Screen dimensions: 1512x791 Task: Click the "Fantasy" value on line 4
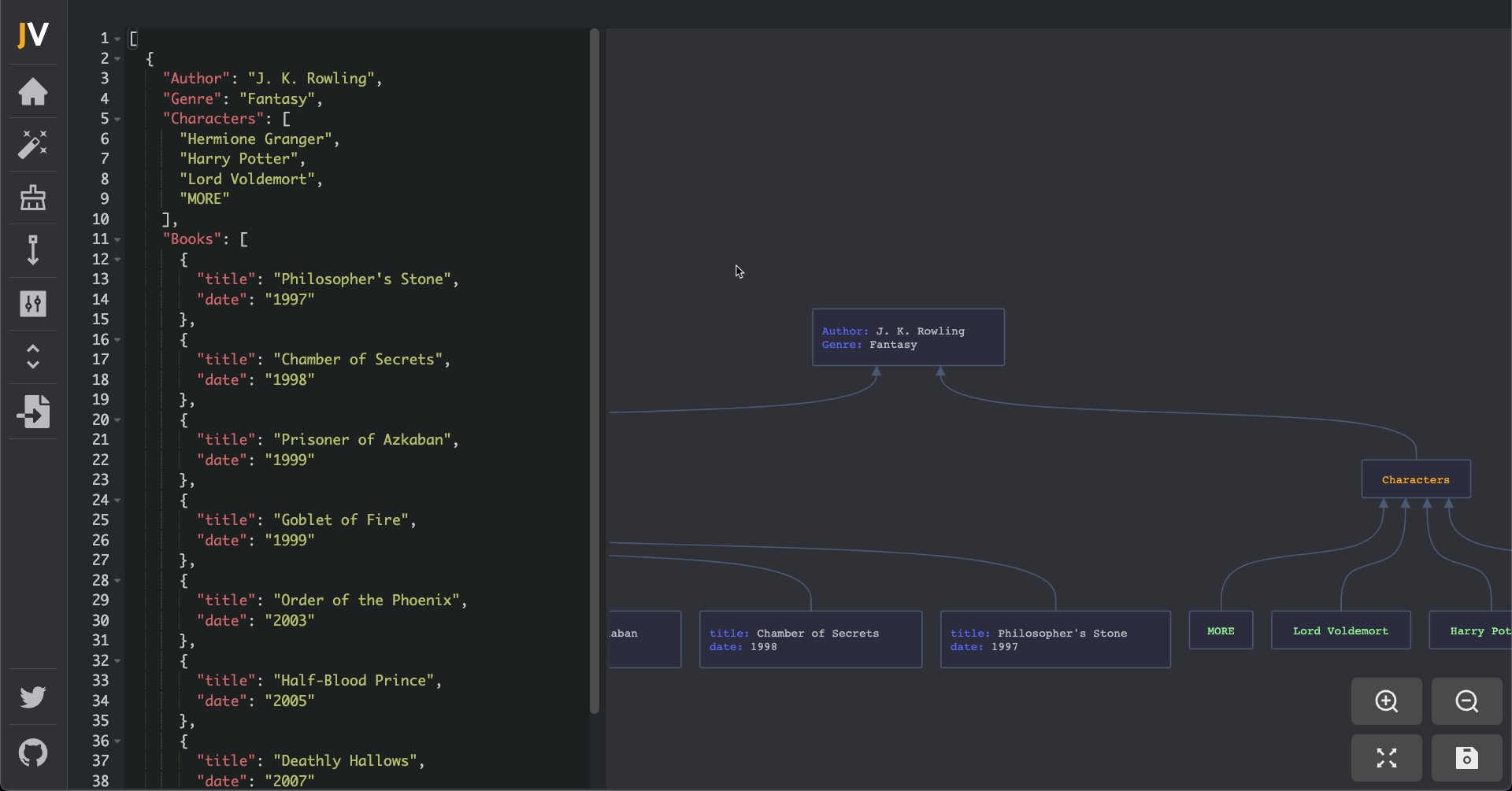(277, 99)
